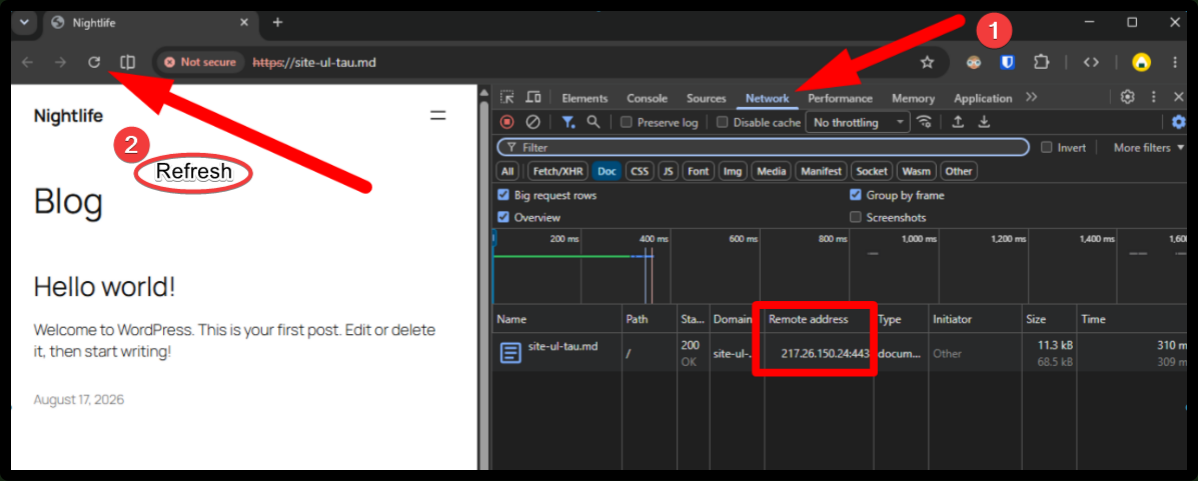
Task: Reload the page with the refresh icon
Action: [x=94, y=63]
